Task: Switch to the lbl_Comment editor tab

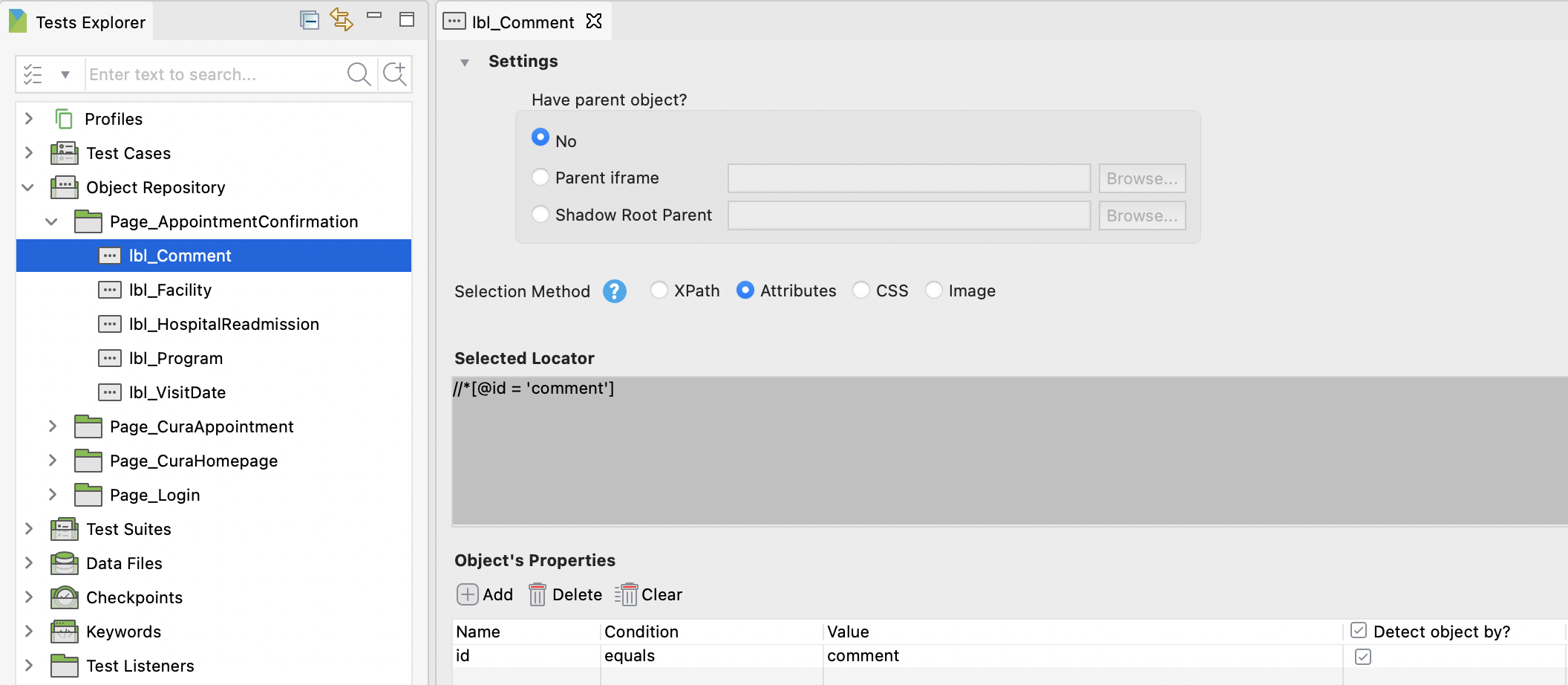Action: tap(522, 22)
